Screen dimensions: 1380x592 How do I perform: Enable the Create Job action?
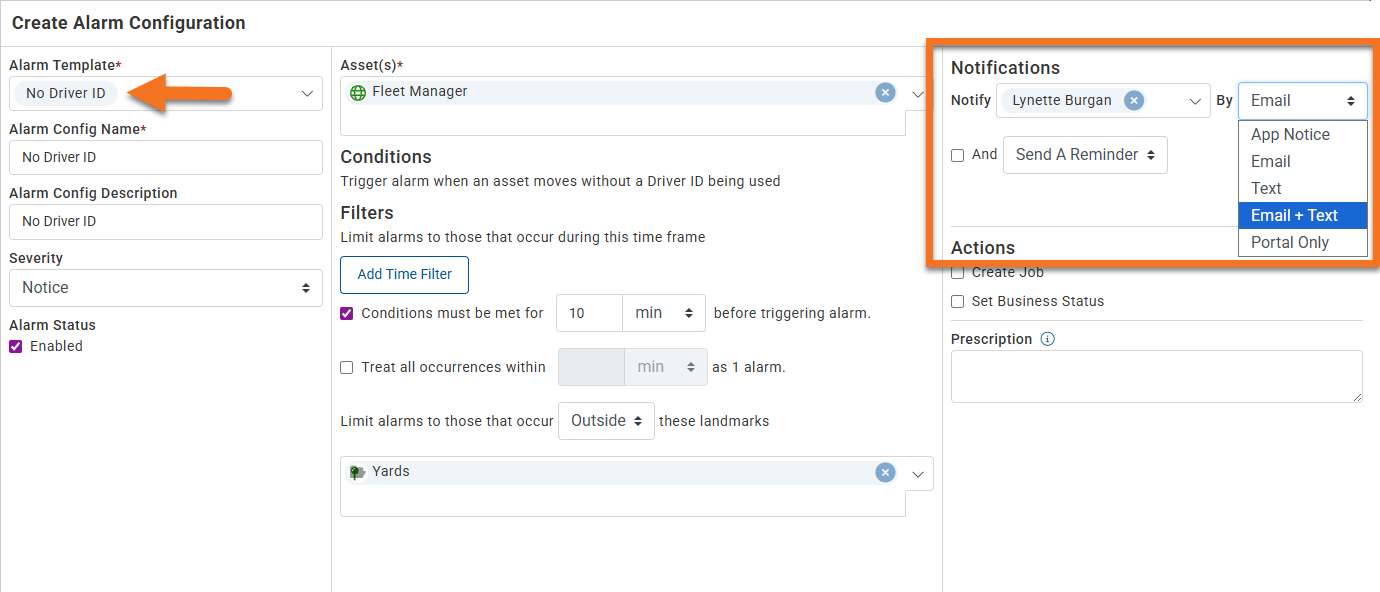(958, 272)
